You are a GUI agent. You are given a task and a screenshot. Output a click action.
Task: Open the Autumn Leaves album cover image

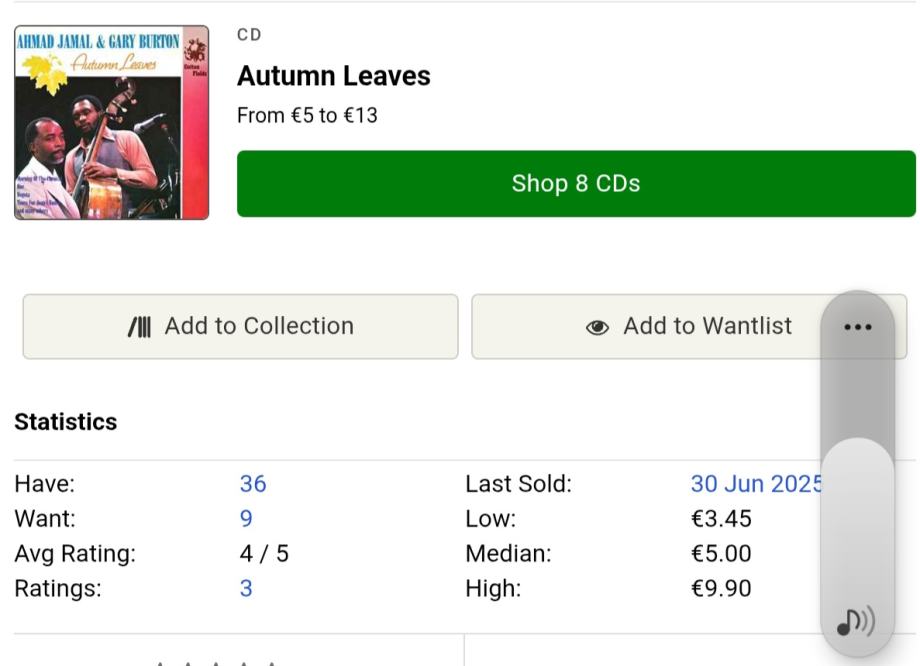coord(111,122)
